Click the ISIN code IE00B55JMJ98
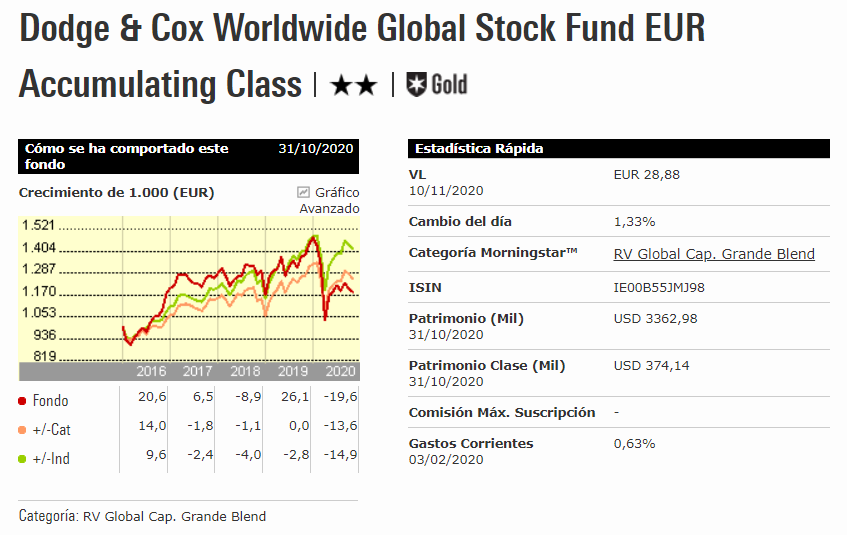This screenshot has width=847, height=536. click(x=661, y=287)
